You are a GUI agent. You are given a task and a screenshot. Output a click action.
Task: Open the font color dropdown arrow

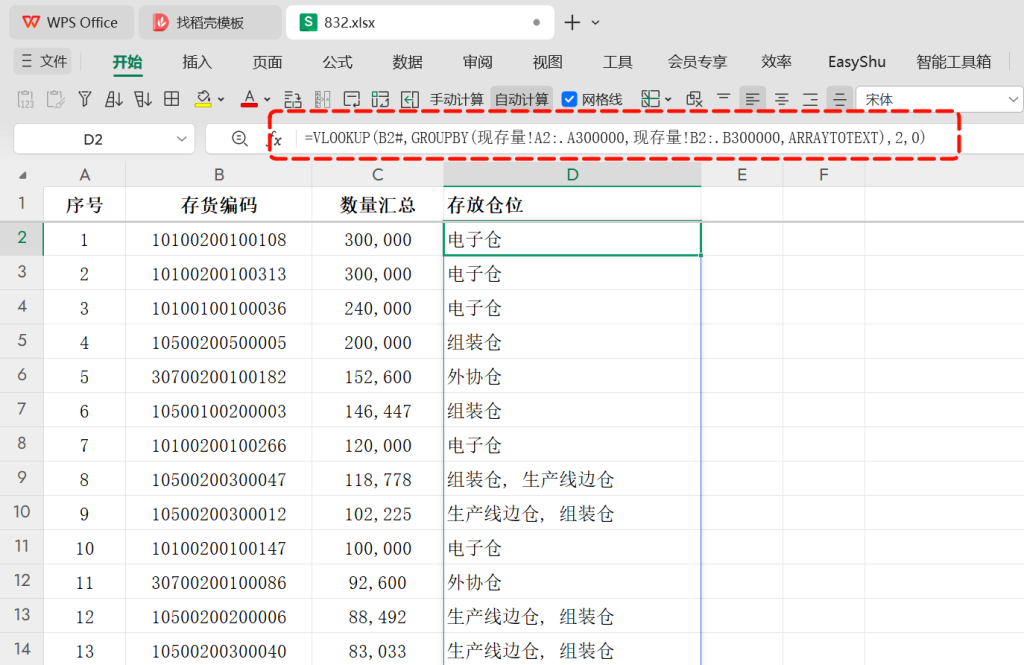click(x=267, y=100)
